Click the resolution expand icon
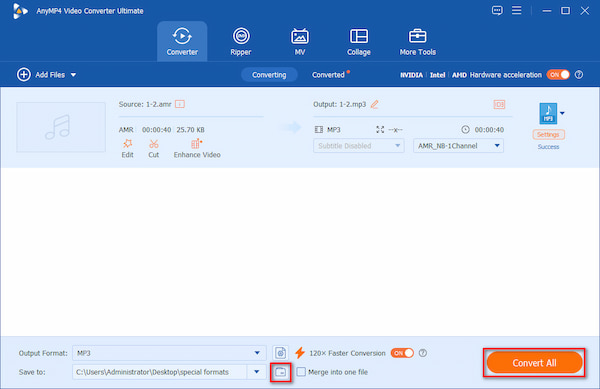600x389 pixels. pos(380,130)
